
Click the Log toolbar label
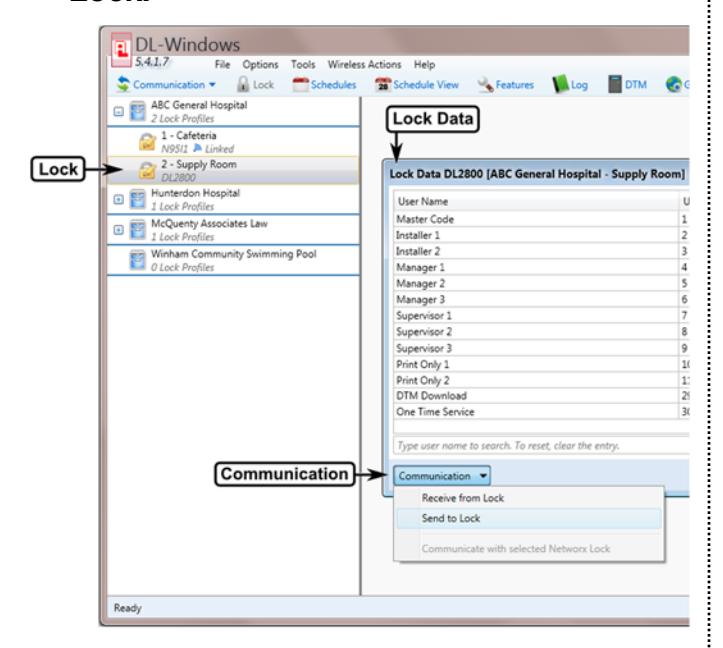[x=579, y=85]
